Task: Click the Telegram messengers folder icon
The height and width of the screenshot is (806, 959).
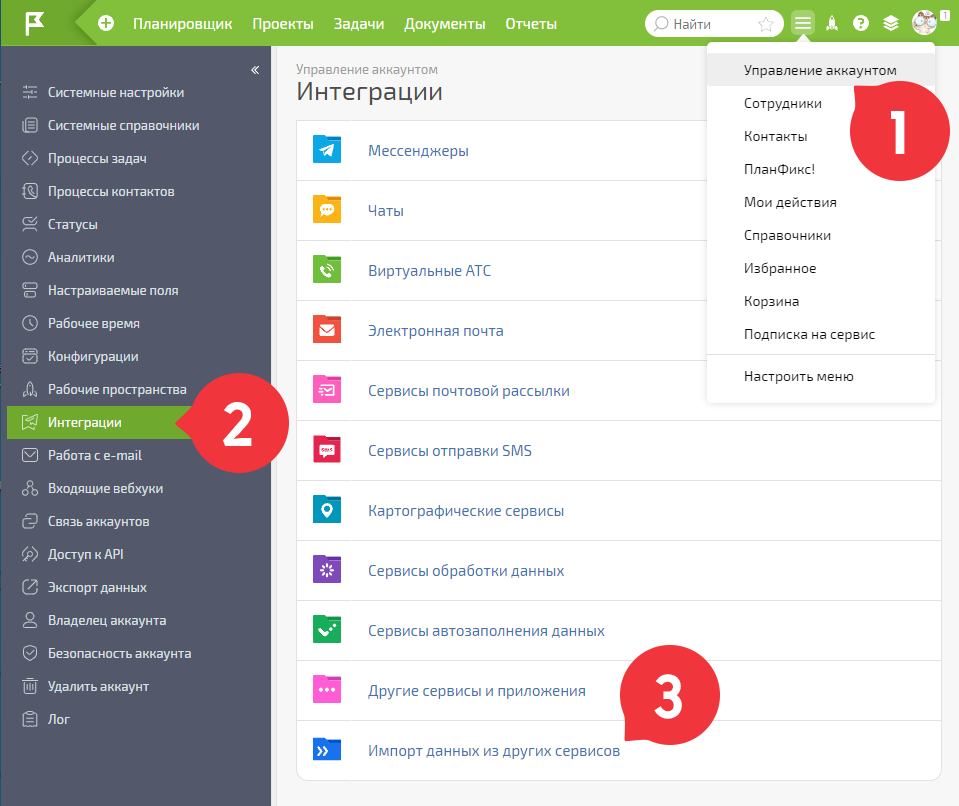Action: (x=327, y=149)
